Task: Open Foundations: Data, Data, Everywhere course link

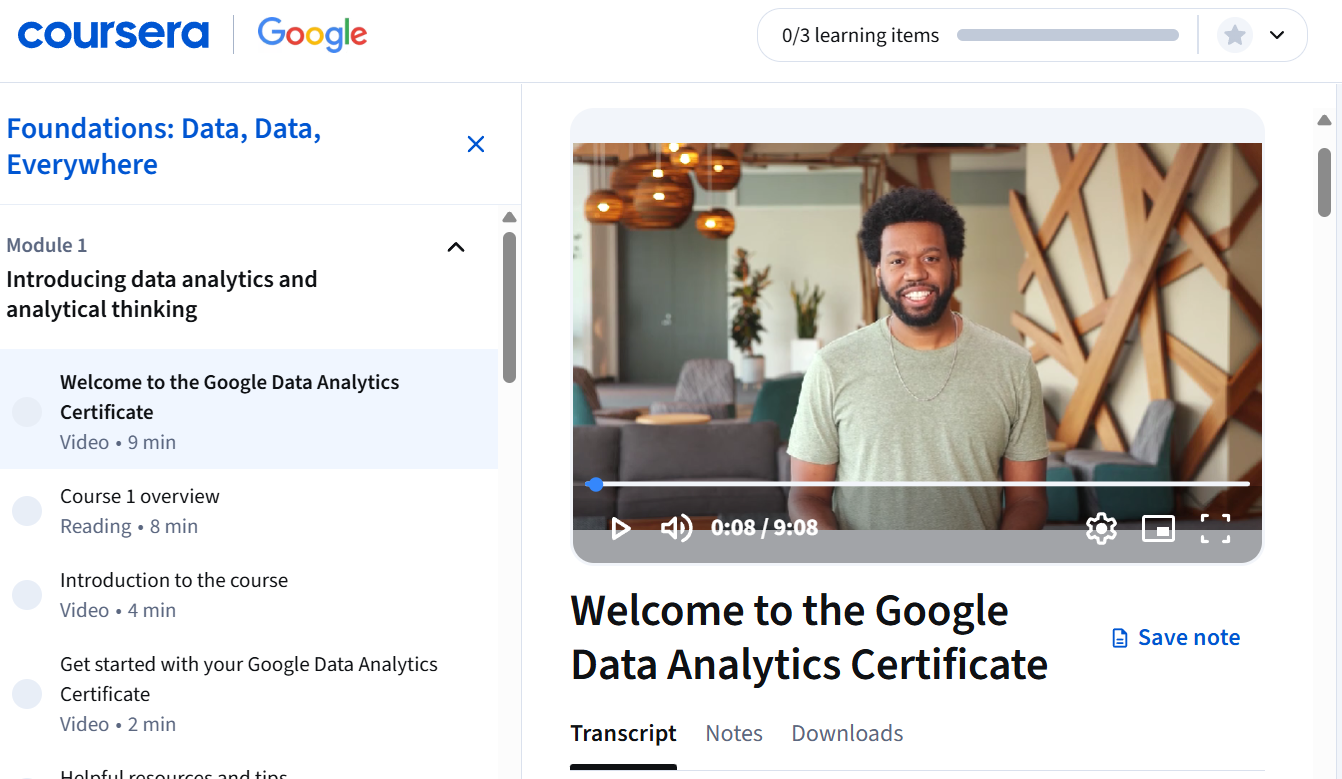Action: click(164, 146)
